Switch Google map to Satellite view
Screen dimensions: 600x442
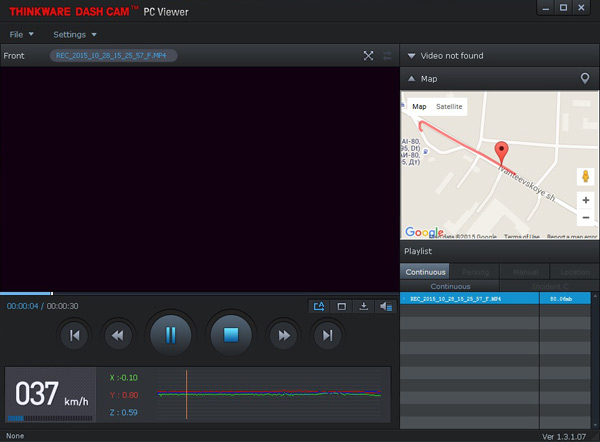(449, 106)
